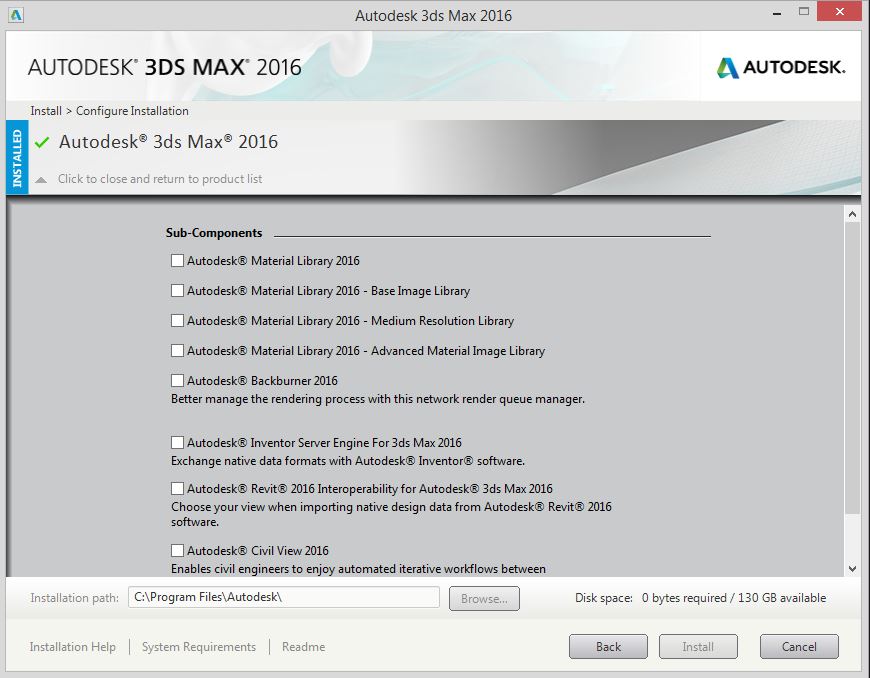
Task: Click the Autodesk app icon in title bar
Action: 16,15
